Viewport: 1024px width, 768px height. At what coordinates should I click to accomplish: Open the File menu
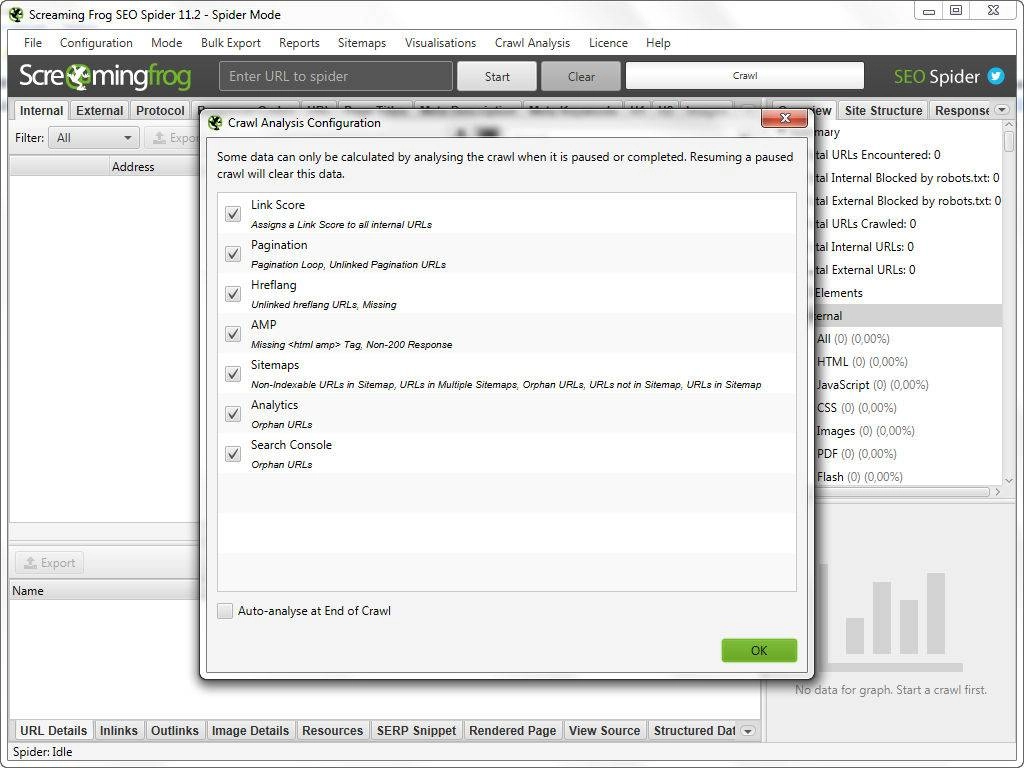33,42
